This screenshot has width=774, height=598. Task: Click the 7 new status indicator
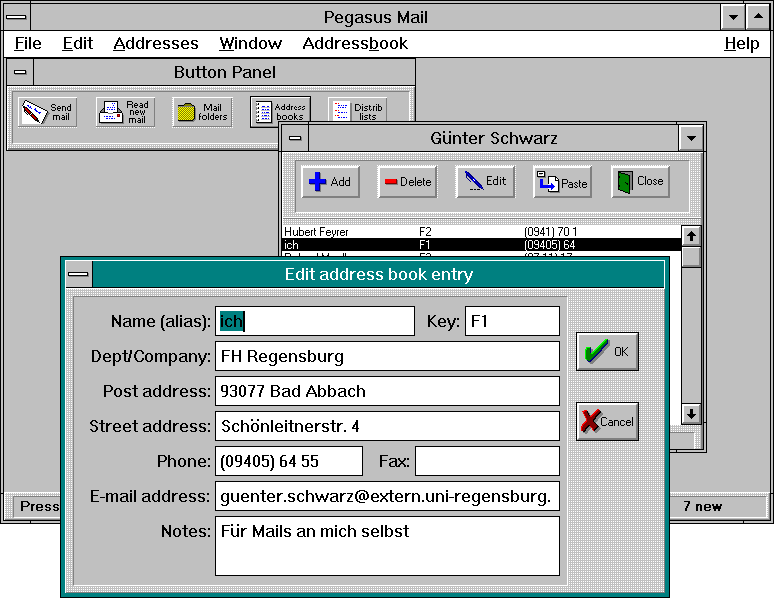click(702, 507)
